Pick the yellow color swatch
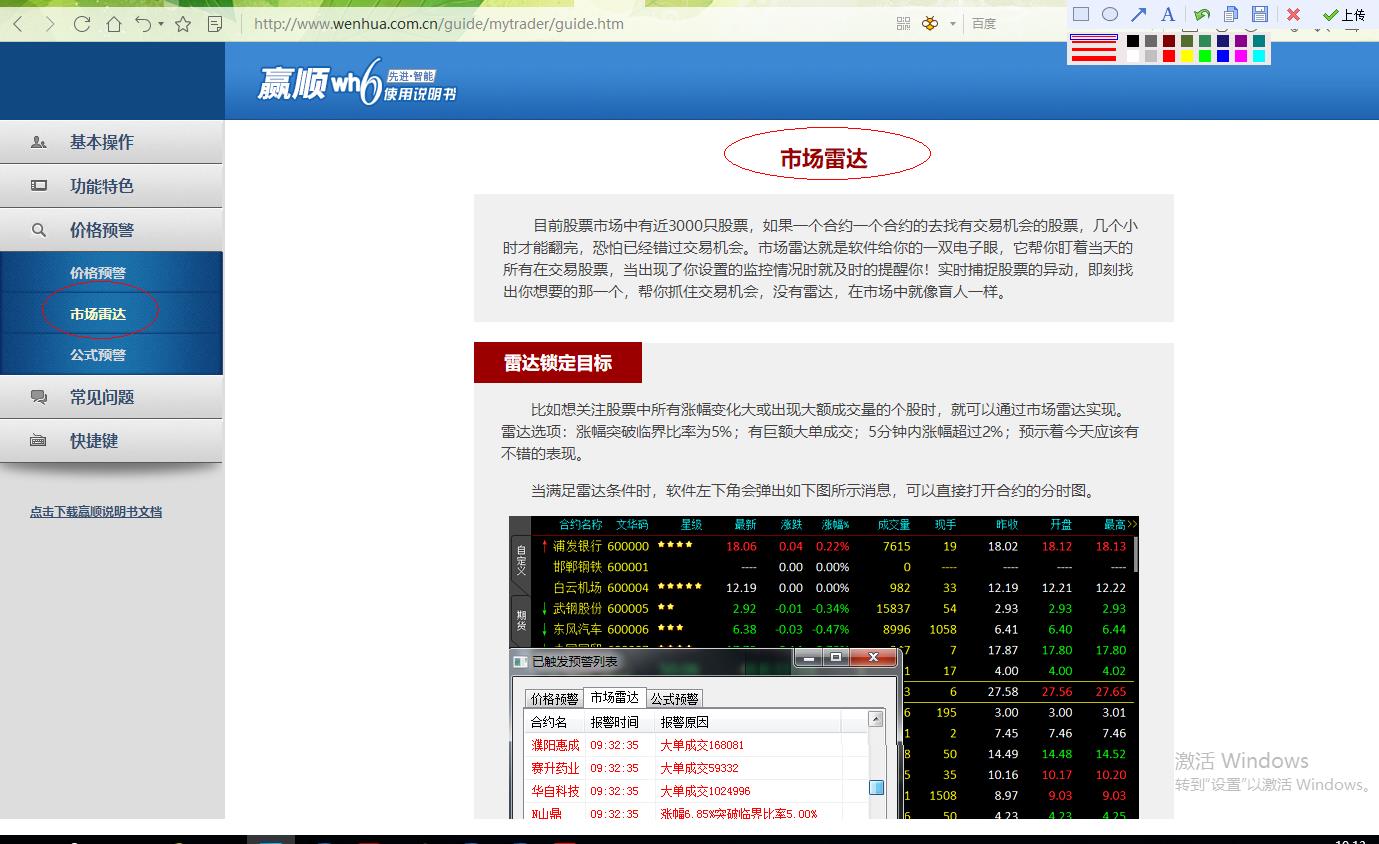The width and height of the screenshot is (1379, 844). click(1187, 57)
